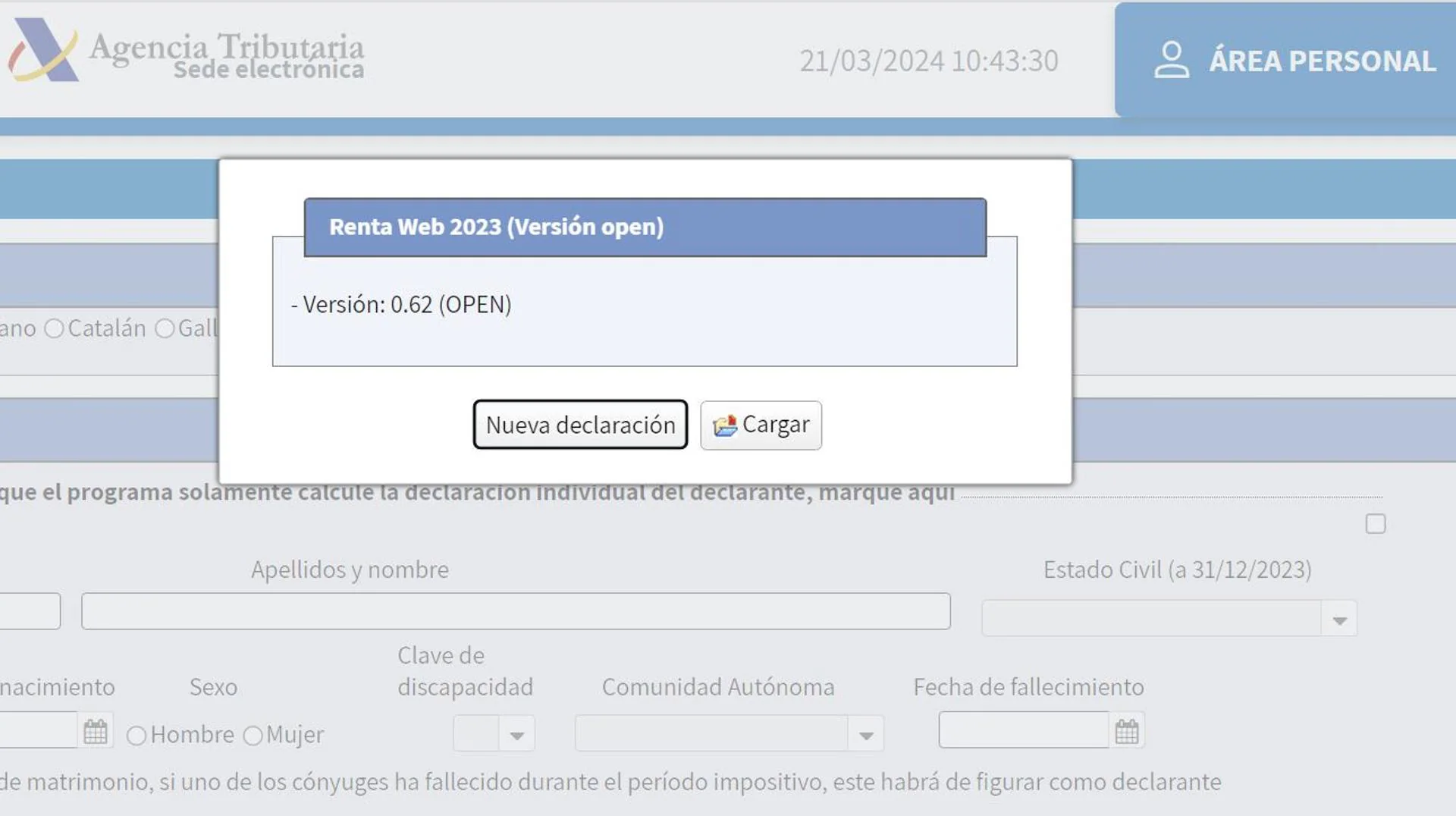1456x816 pixels.
Task: Select the Gallego language radio button
Action: 165,328
